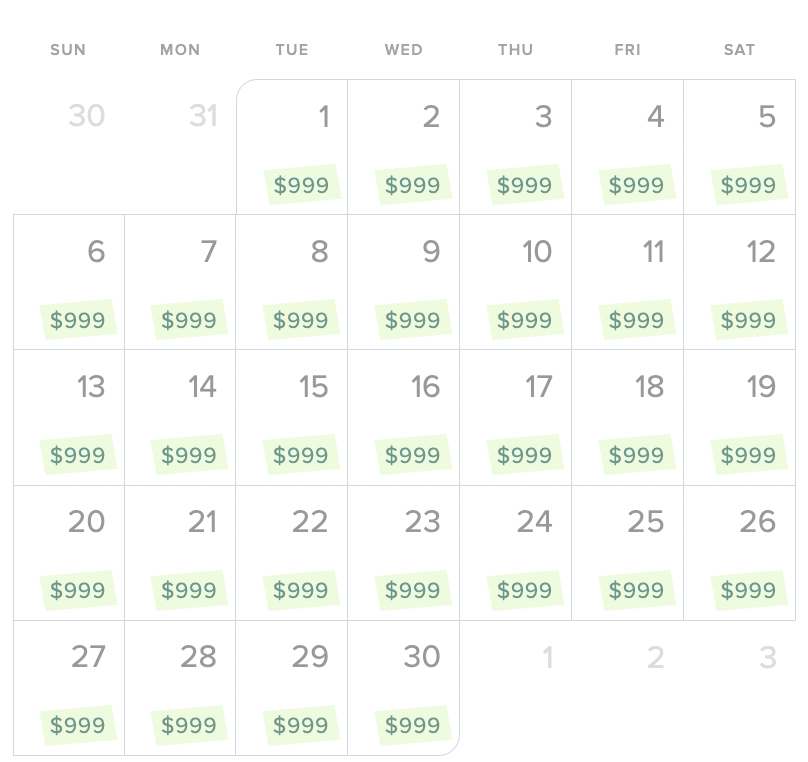Click the $999 price label under day 15

coord(301,454)
